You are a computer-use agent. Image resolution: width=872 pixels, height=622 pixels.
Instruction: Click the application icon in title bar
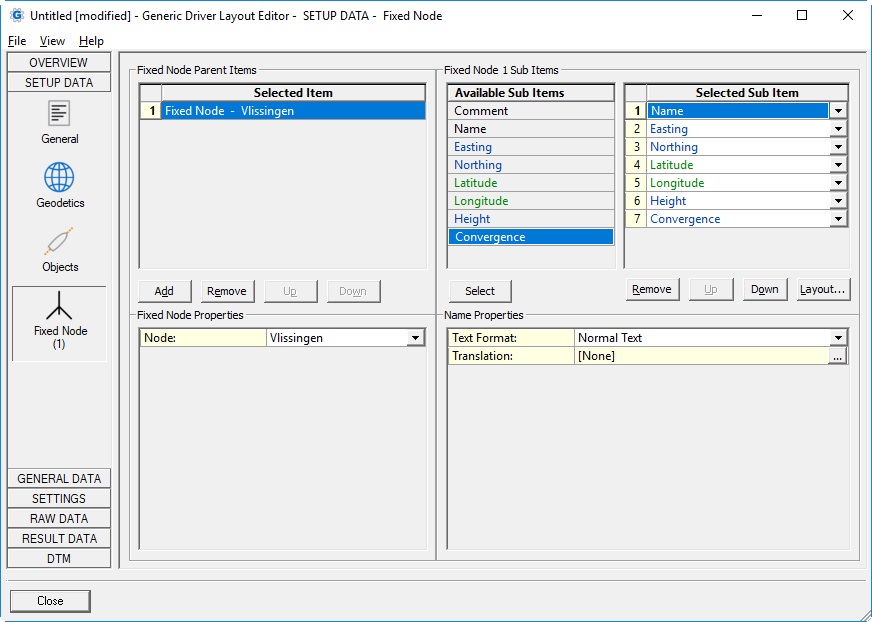pos(16,15)
